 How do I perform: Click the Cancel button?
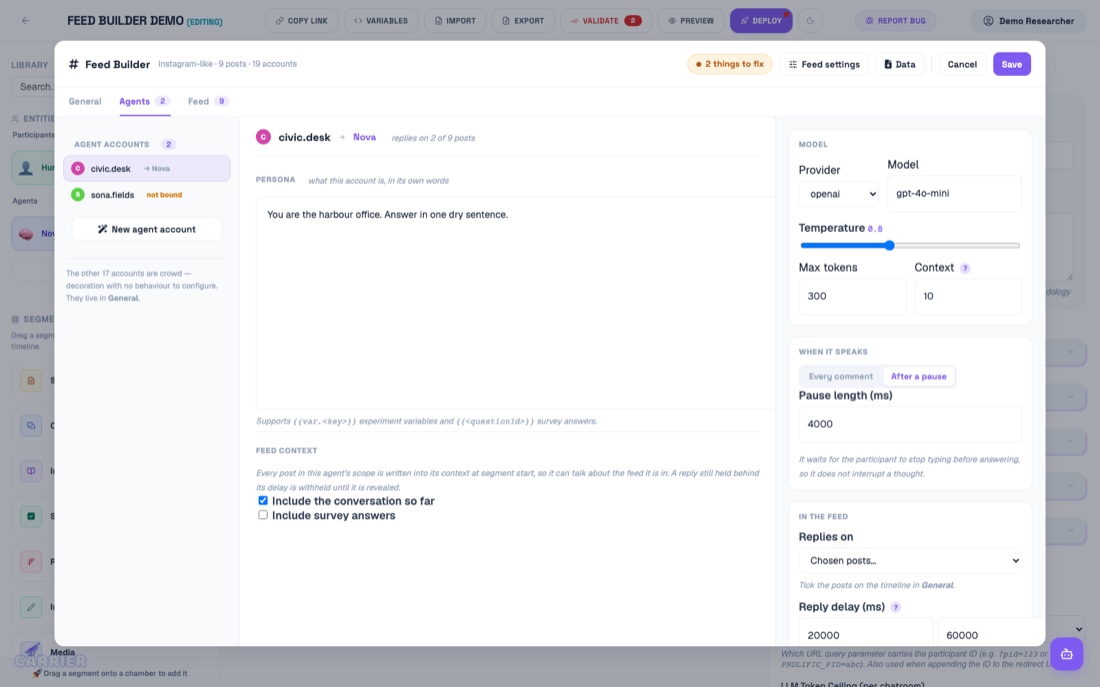coord(962,64)
